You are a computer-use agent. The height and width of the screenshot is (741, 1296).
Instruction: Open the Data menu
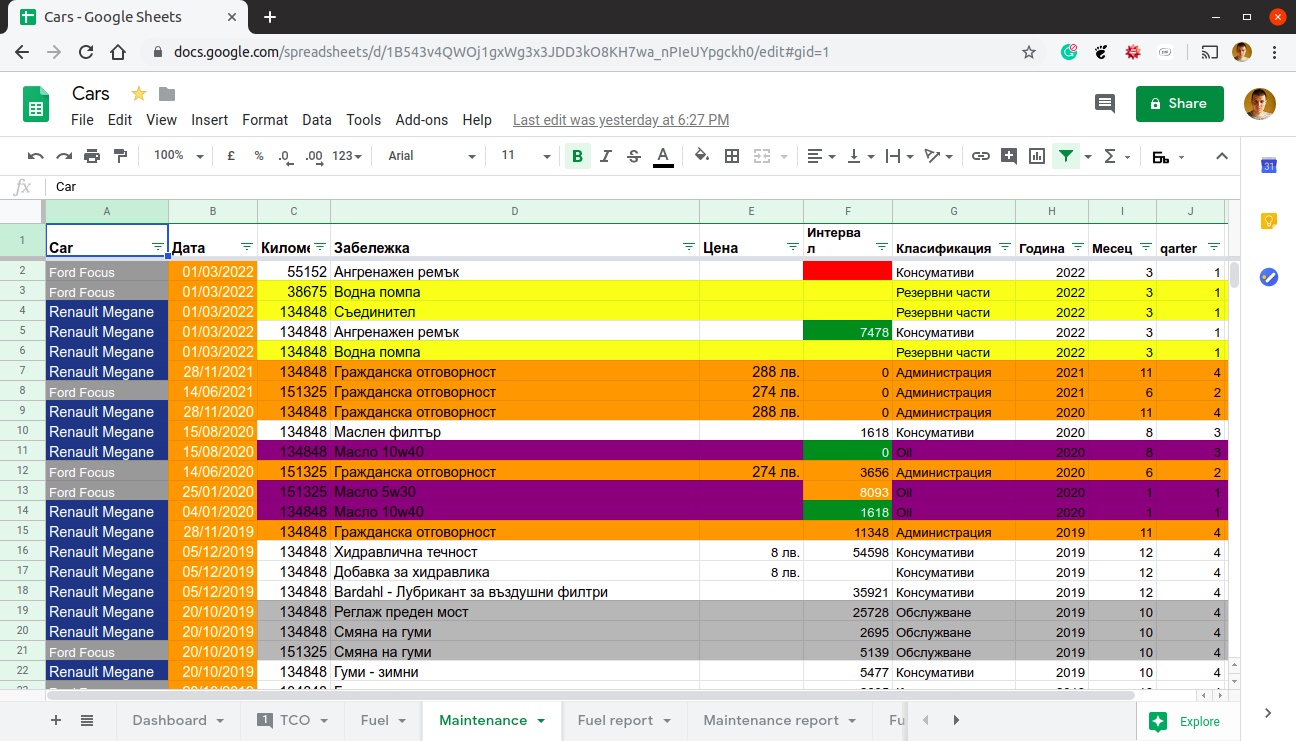click(x=317, y=120)
